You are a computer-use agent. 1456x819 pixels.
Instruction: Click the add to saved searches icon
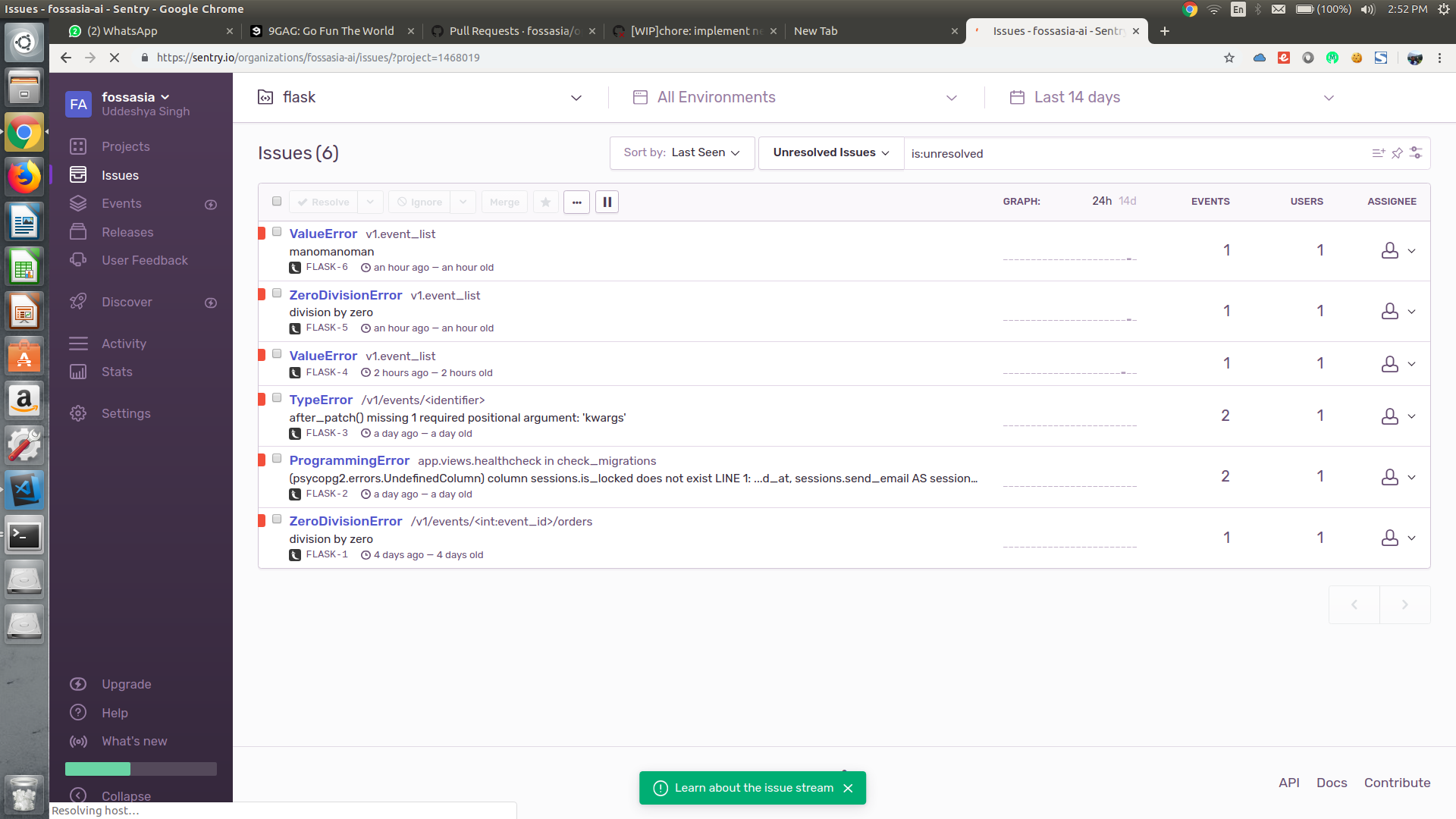coord(1378,153)
